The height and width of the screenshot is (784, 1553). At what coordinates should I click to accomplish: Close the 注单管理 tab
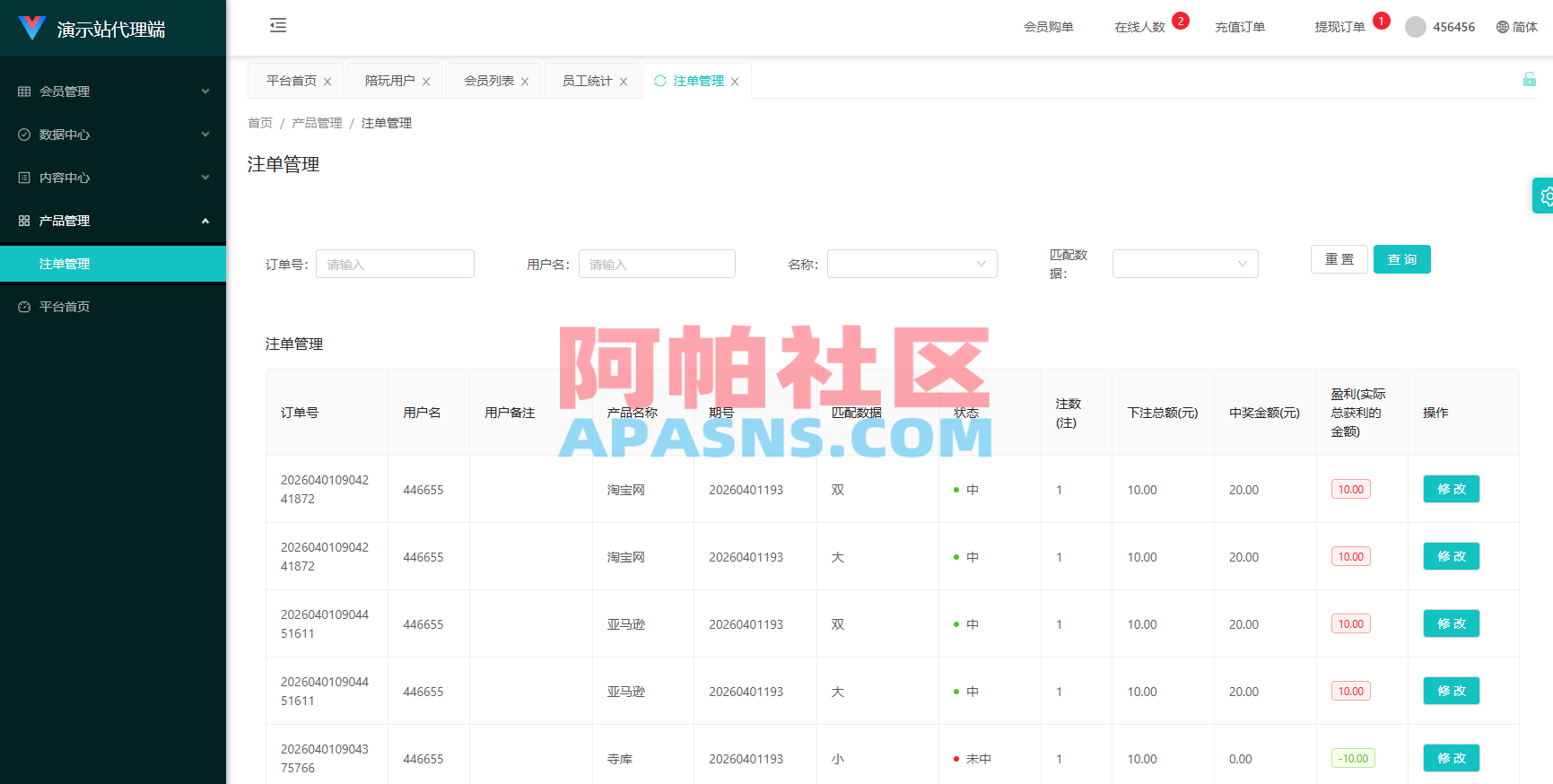point(735,82)
